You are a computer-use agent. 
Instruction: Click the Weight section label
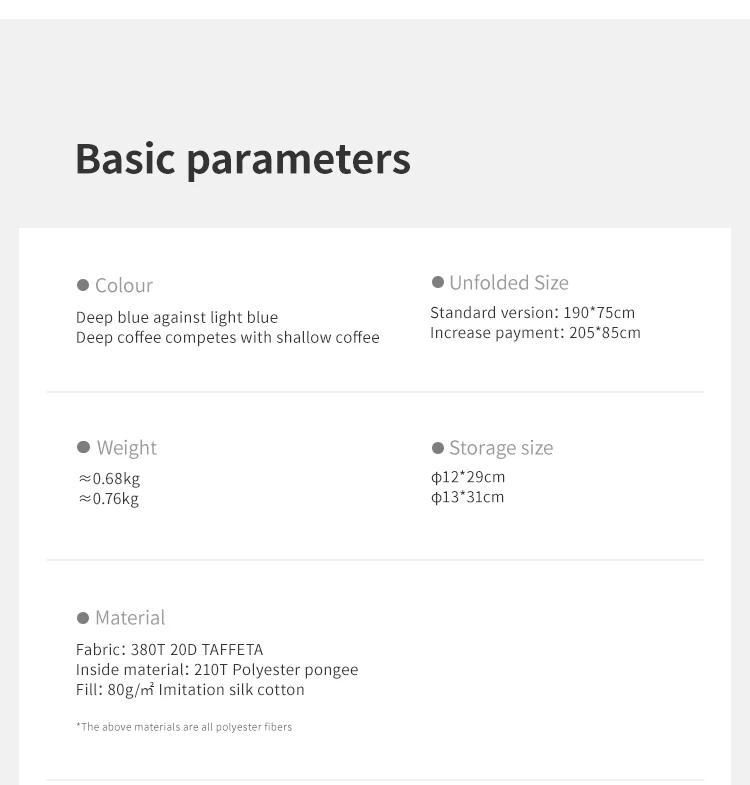pos(127,448)
